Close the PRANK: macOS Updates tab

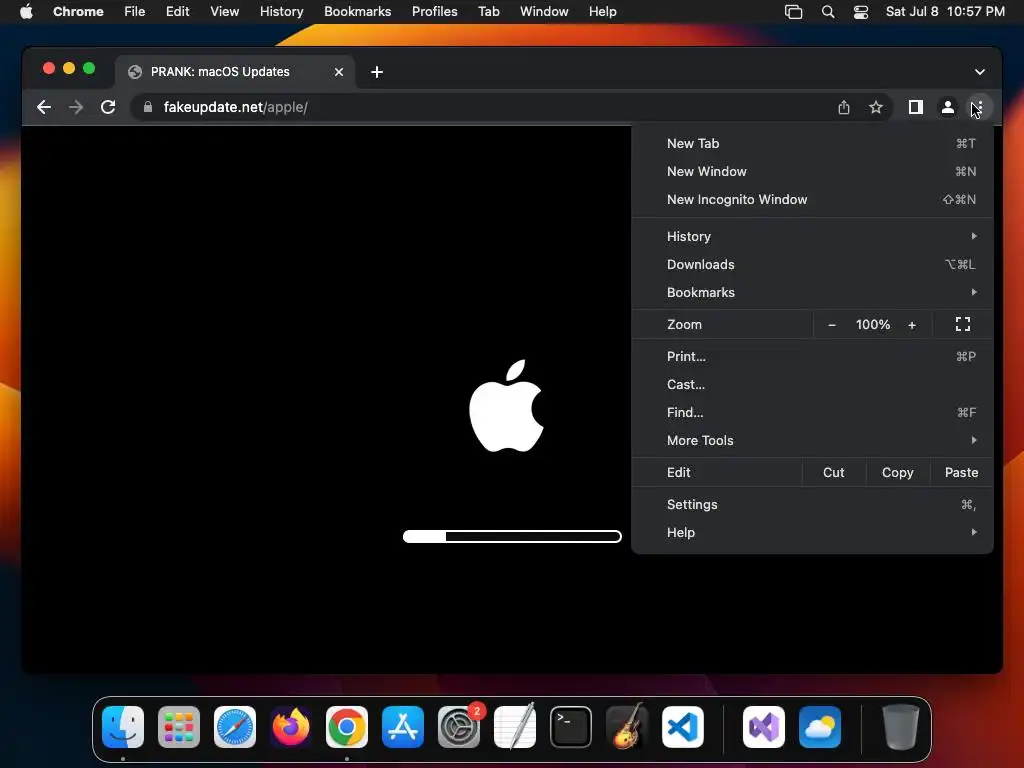(x=339, y=72)
